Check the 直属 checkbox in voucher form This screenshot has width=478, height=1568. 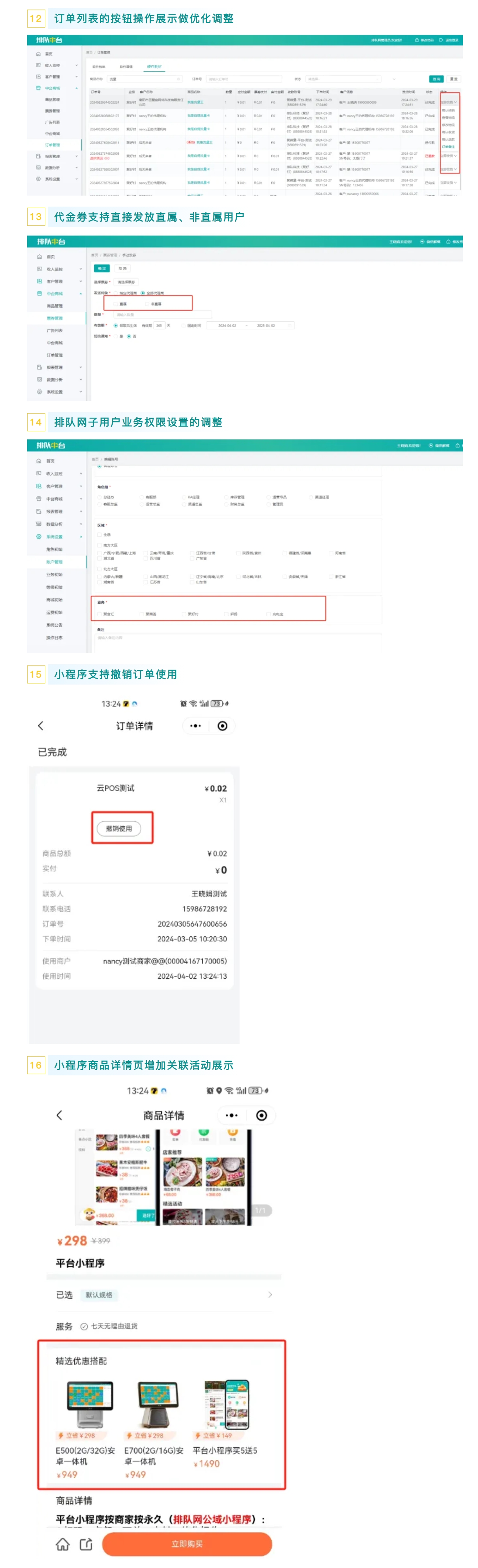pyautogui.click(x=115, y=304)
